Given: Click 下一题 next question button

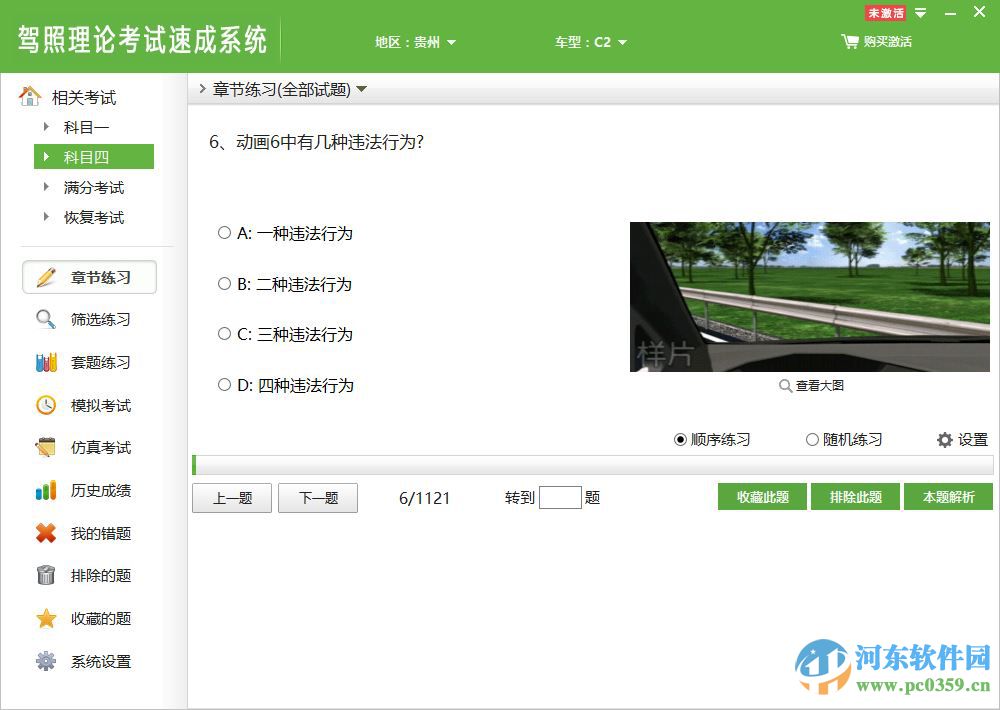Looking at the screenshot, I should coord(318,497).
